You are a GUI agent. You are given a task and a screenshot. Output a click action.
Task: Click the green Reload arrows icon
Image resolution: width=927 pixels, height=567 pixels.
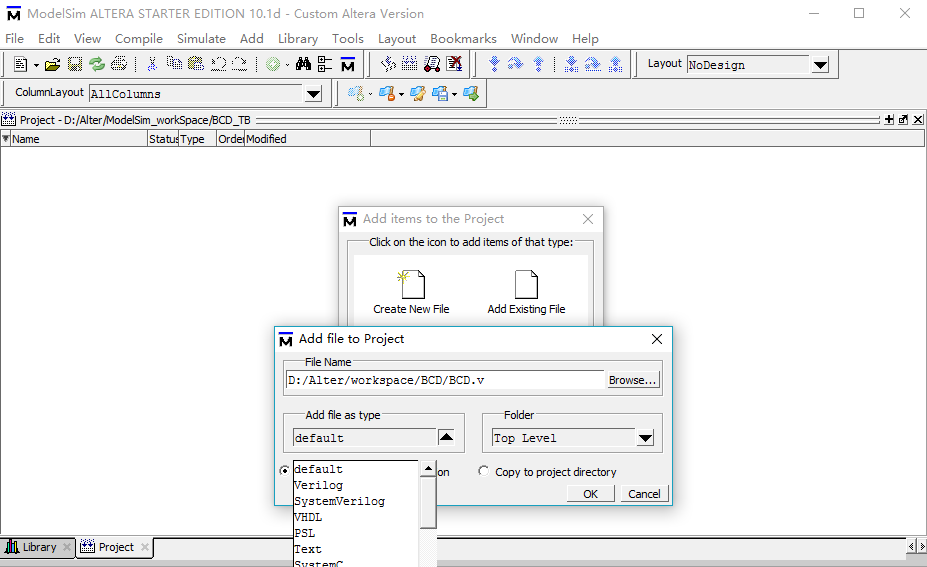click(x=97, y=64)
